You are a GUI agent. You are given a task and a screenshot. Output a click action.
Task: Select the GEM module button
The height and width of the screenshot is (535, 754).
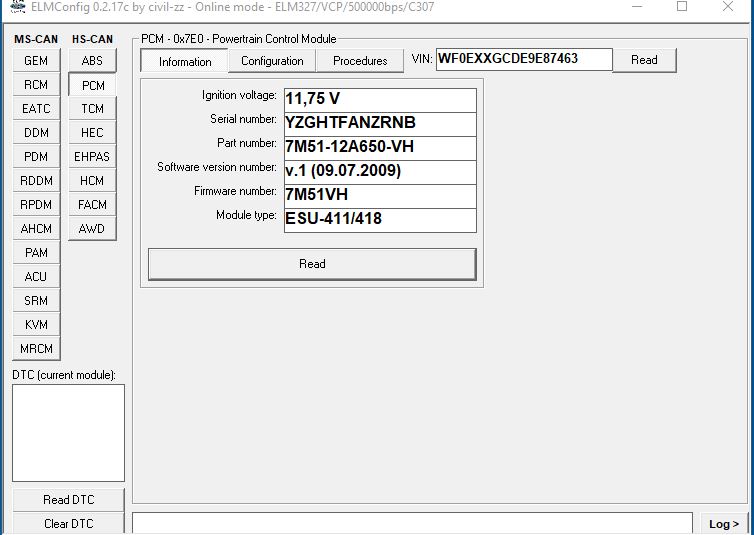tap(36, 61)
